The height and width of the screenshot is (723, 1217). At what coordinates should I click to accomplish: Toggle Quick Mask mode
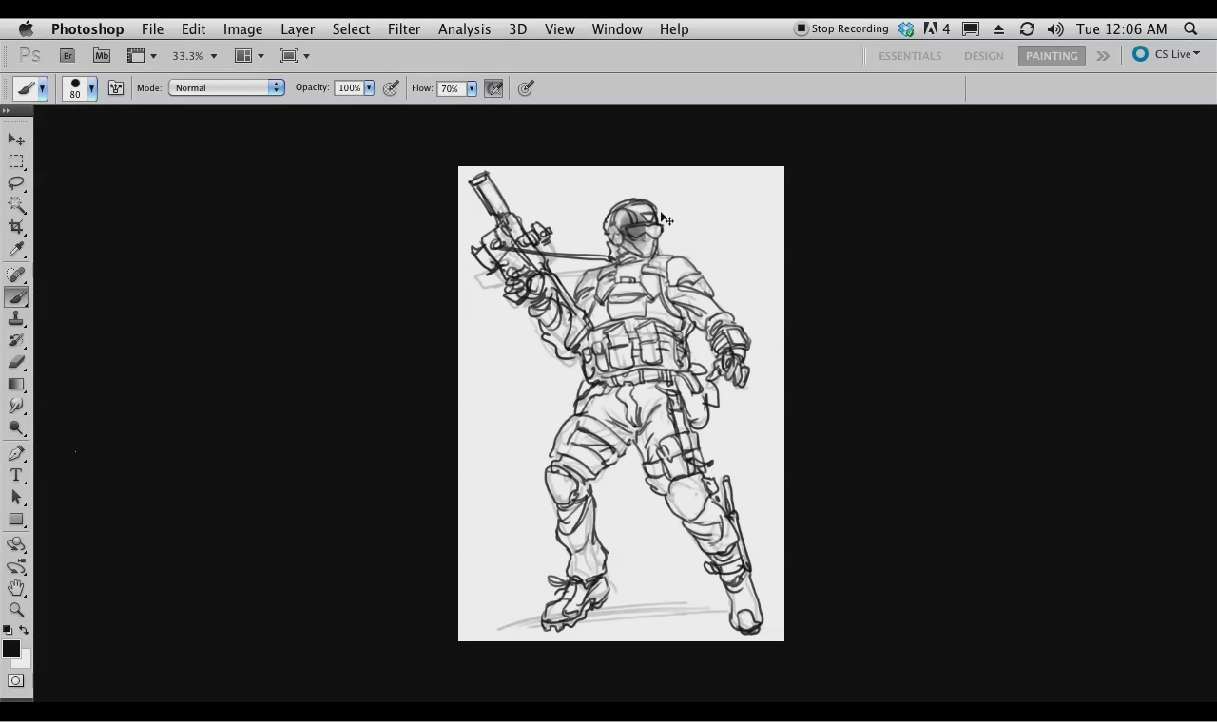[16, 681]
